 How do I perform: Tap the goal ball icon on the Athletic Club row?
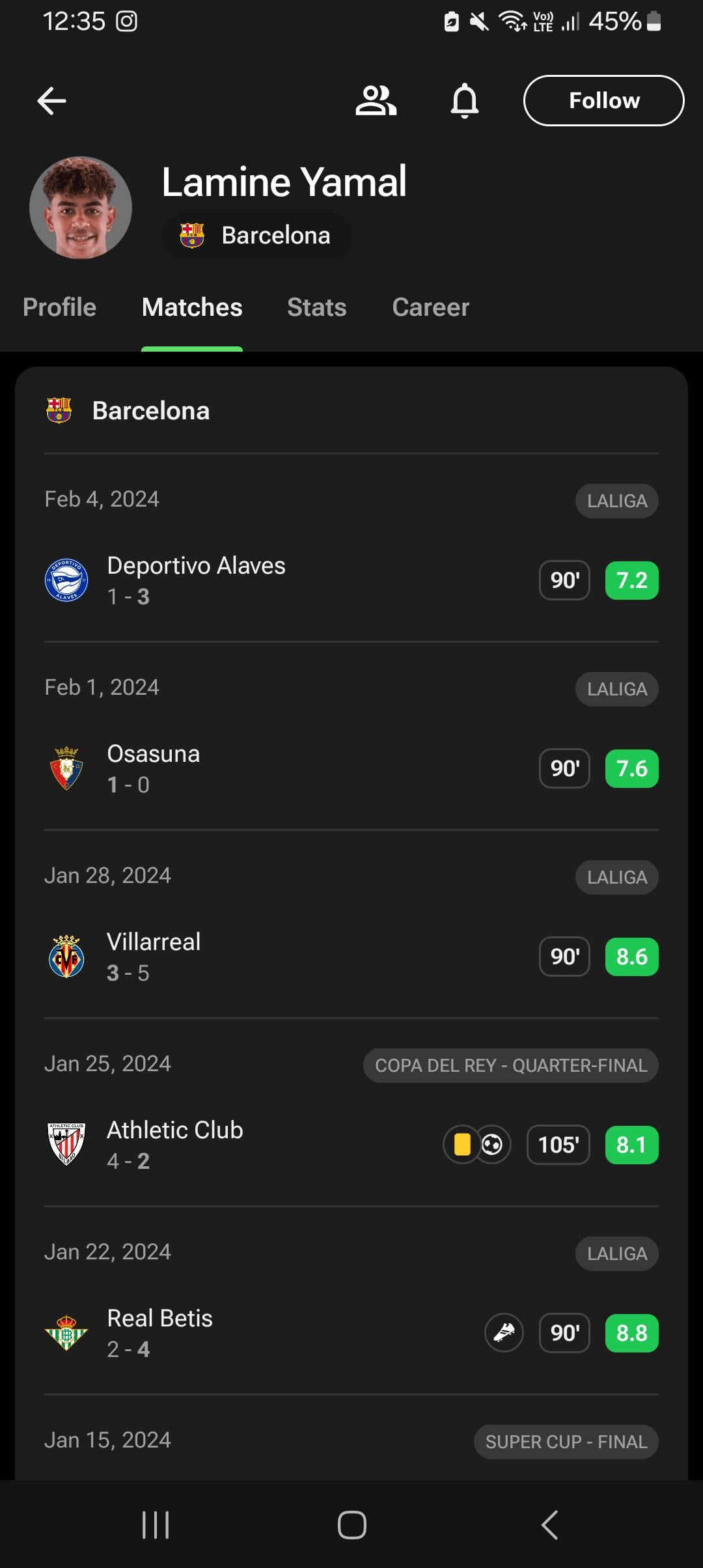[x=493, y=1144]
